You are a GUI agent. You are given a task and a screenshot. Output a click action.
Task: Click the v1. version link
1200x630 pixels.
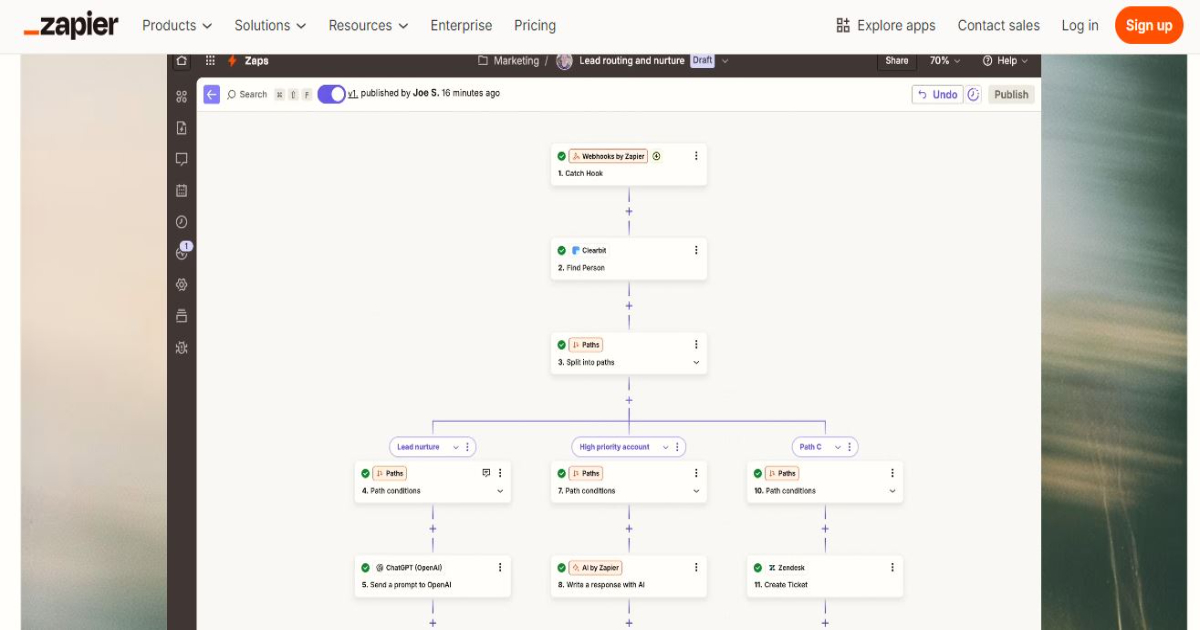(352, 94)
